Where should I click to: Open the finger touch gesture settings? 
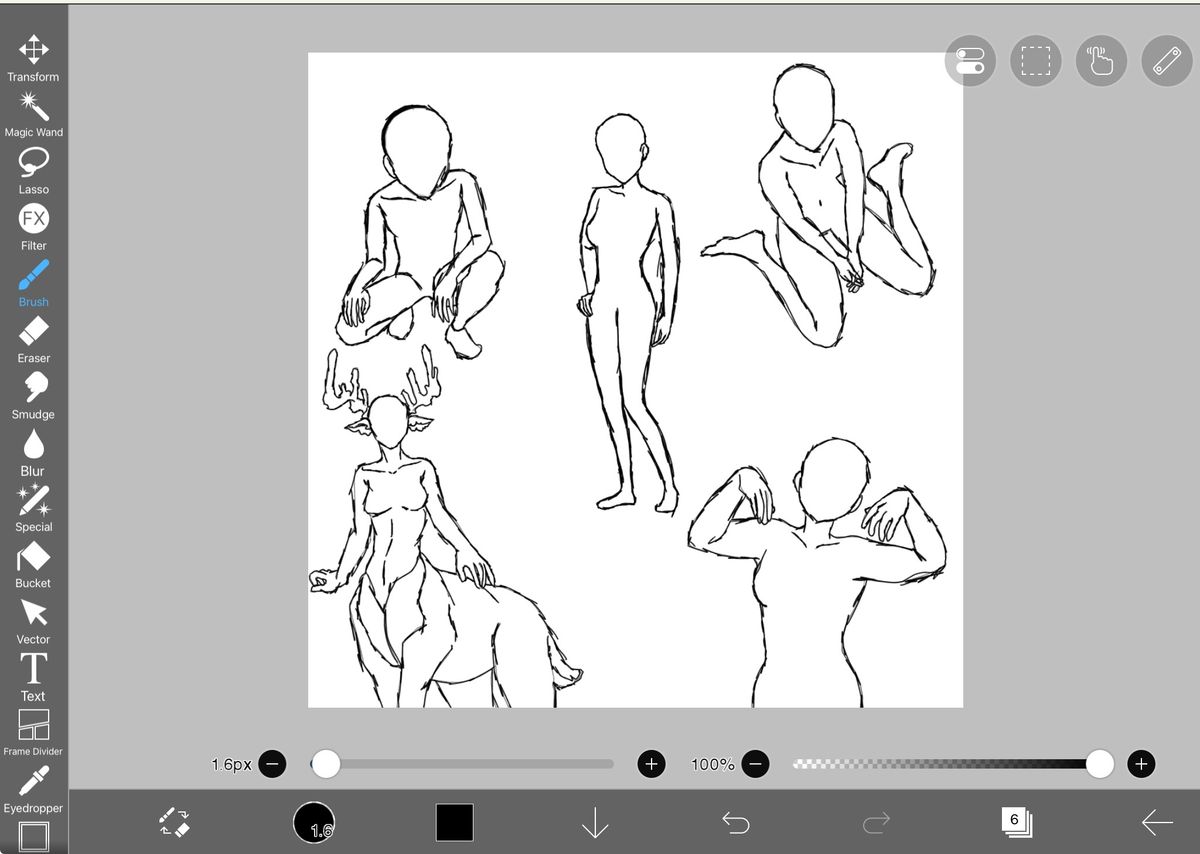pos(1101,61)
